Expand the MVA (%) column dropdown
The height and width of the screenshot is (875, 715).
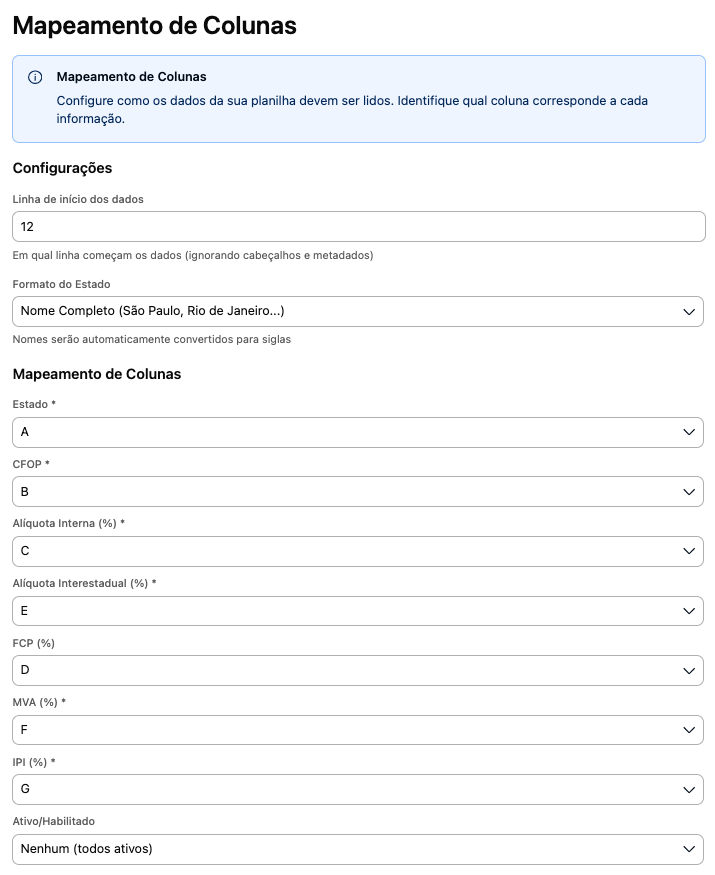[x=358, y=730]
